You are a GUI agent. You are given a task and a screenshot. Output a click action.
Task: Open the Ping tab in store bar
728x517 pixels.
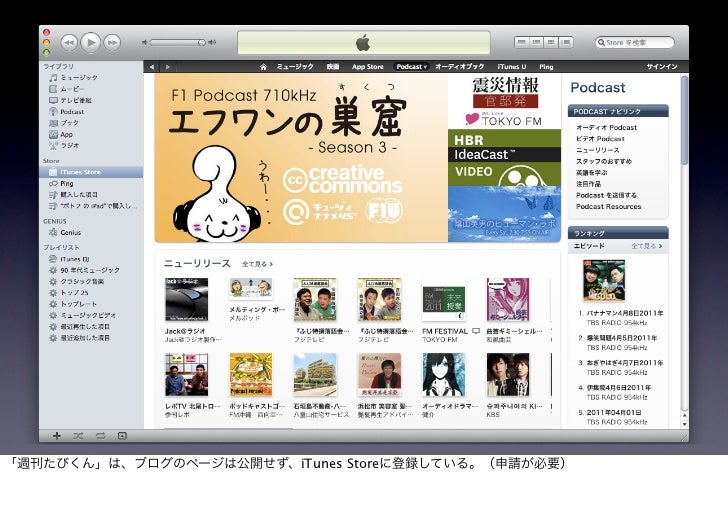[546, 67]
